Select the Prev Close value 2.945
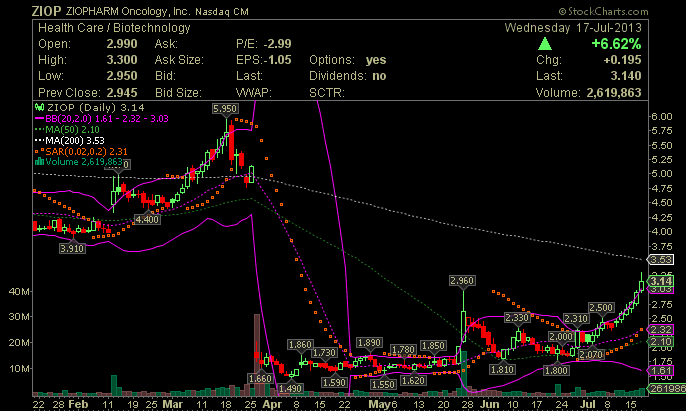 tap(122, 93)
